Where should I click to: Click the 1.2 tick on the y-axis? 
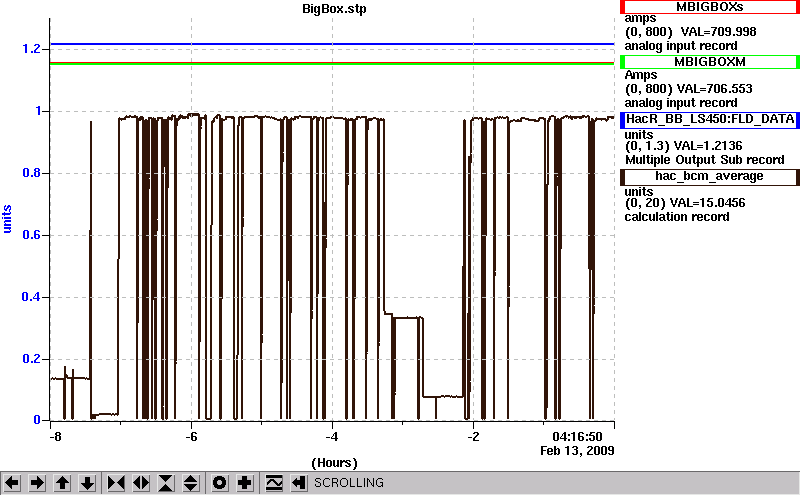[x=31, y=49]
